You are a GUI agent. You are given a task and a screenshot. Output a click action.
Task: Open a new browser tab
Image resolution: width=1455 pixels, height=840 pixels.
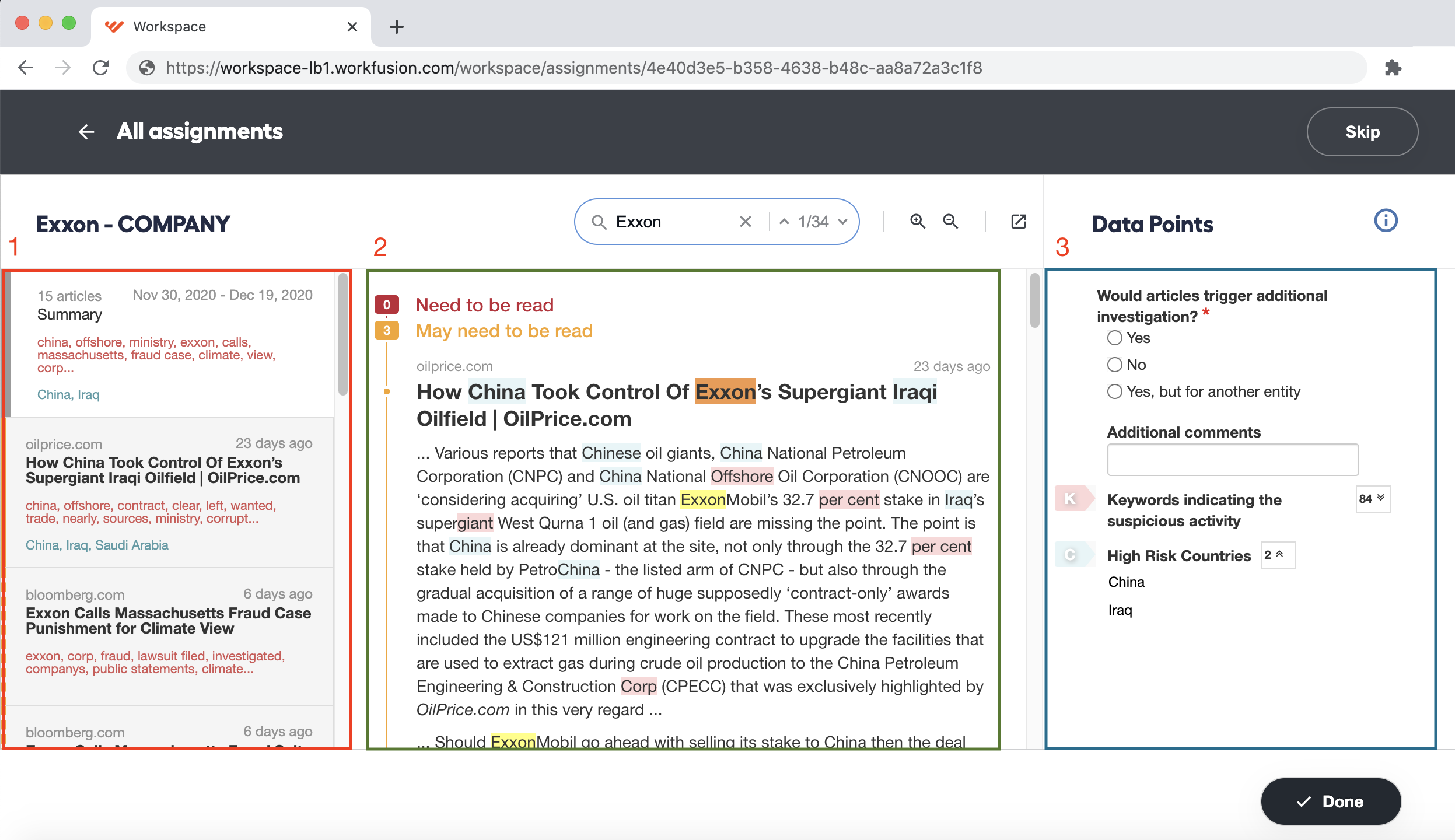[x=397, y=27]
